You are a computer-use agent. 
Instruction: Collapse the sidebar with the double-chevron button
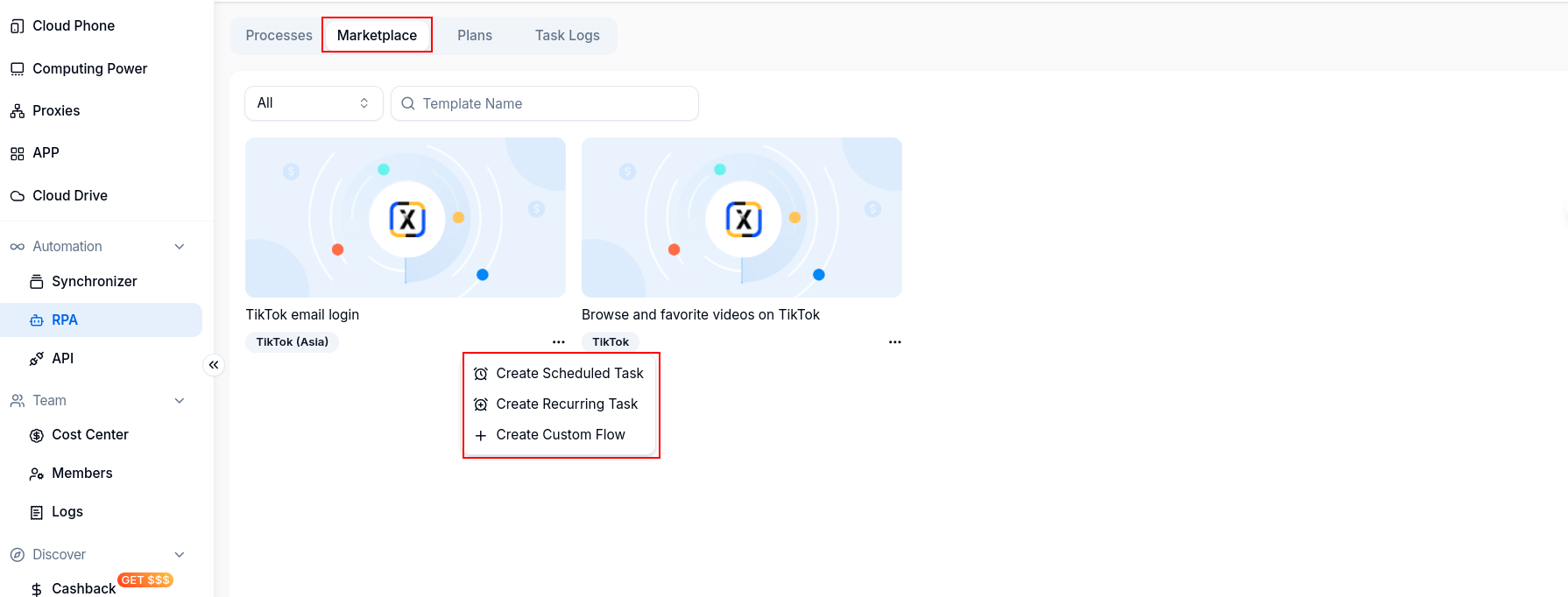214,365
